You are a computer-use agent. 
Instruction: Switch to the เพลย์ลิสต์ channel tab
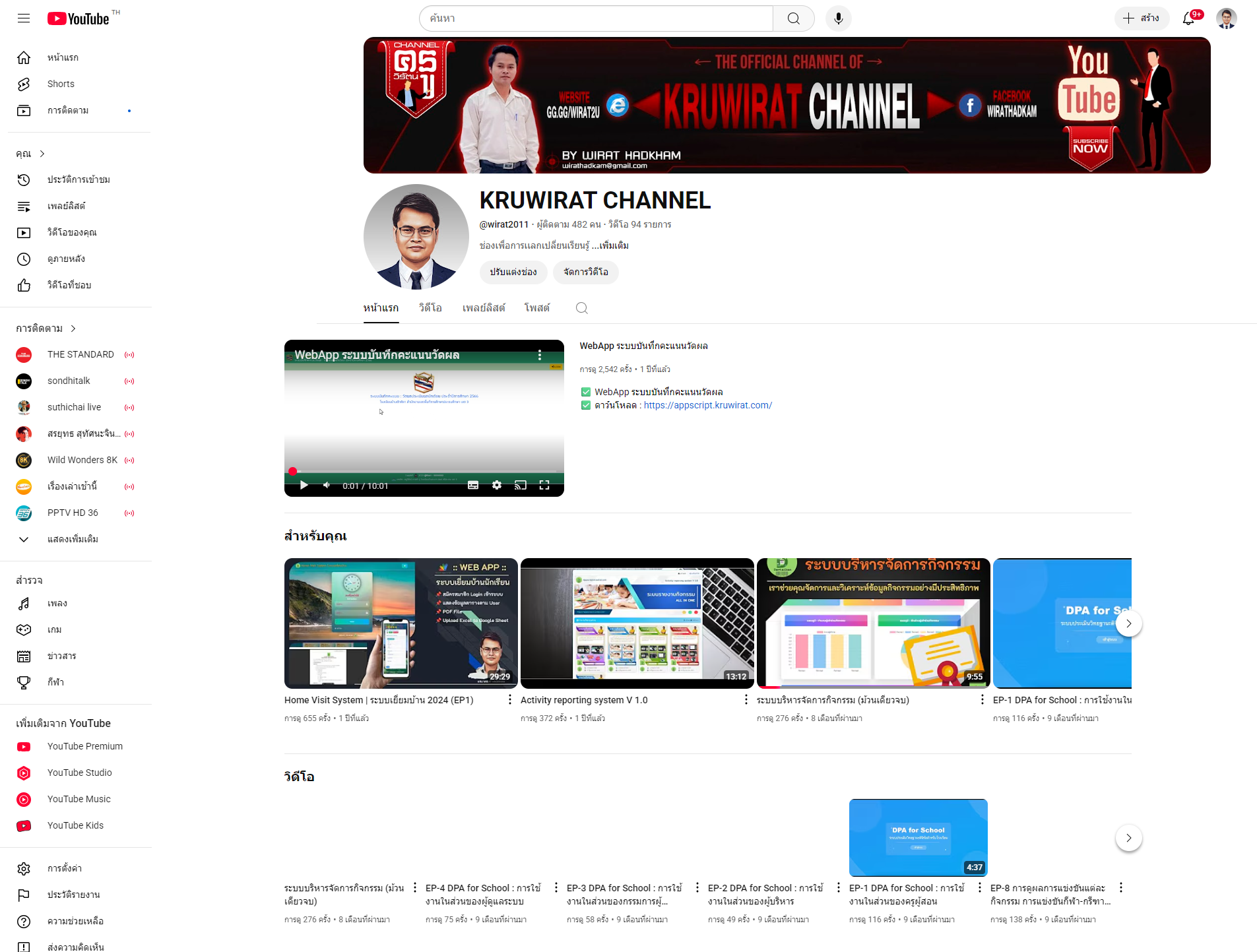[x=484, y=308]
